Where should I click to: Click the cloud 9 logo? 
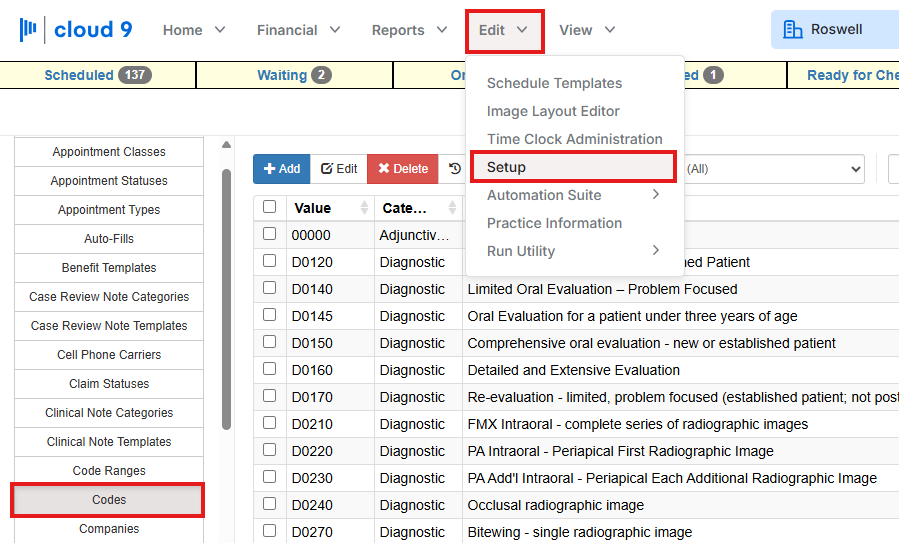pyautogui.click(x=76, y=30)
